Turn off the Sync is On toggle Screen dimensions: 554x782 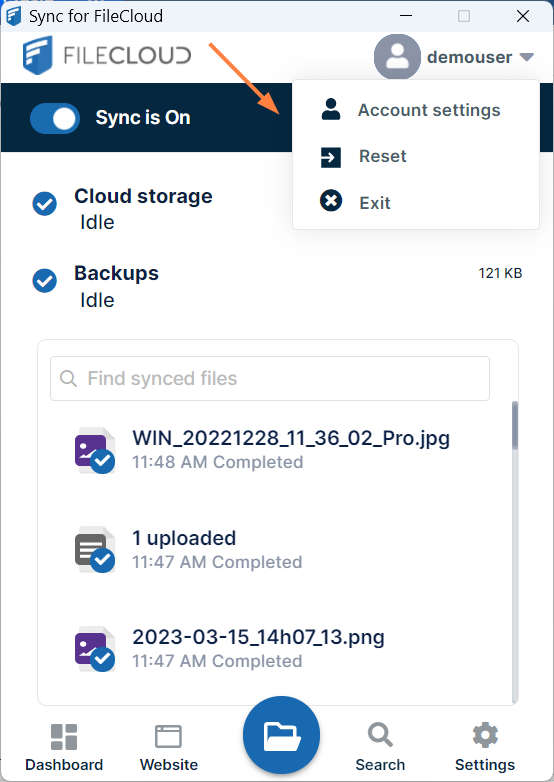[55, 118]
